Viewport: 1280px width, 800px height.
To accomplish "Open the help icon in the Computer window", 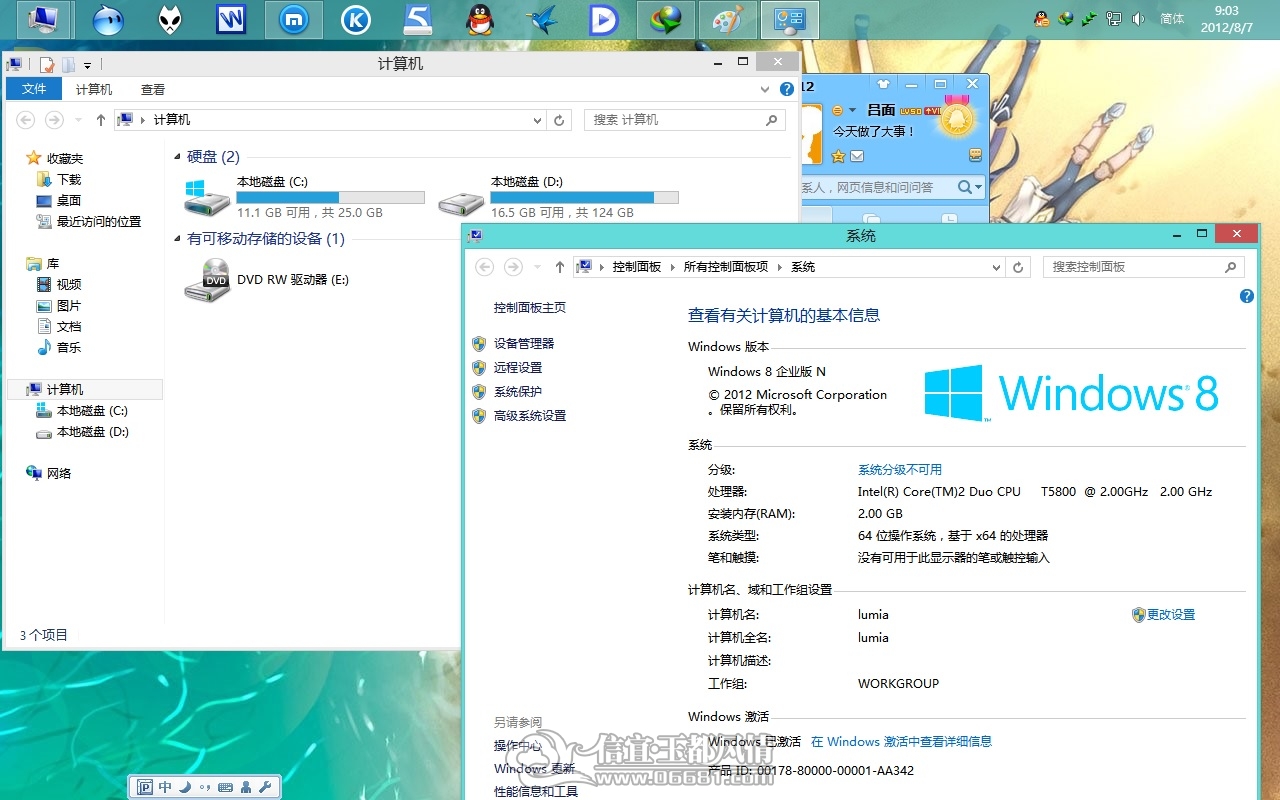I will tap(787, 89).
